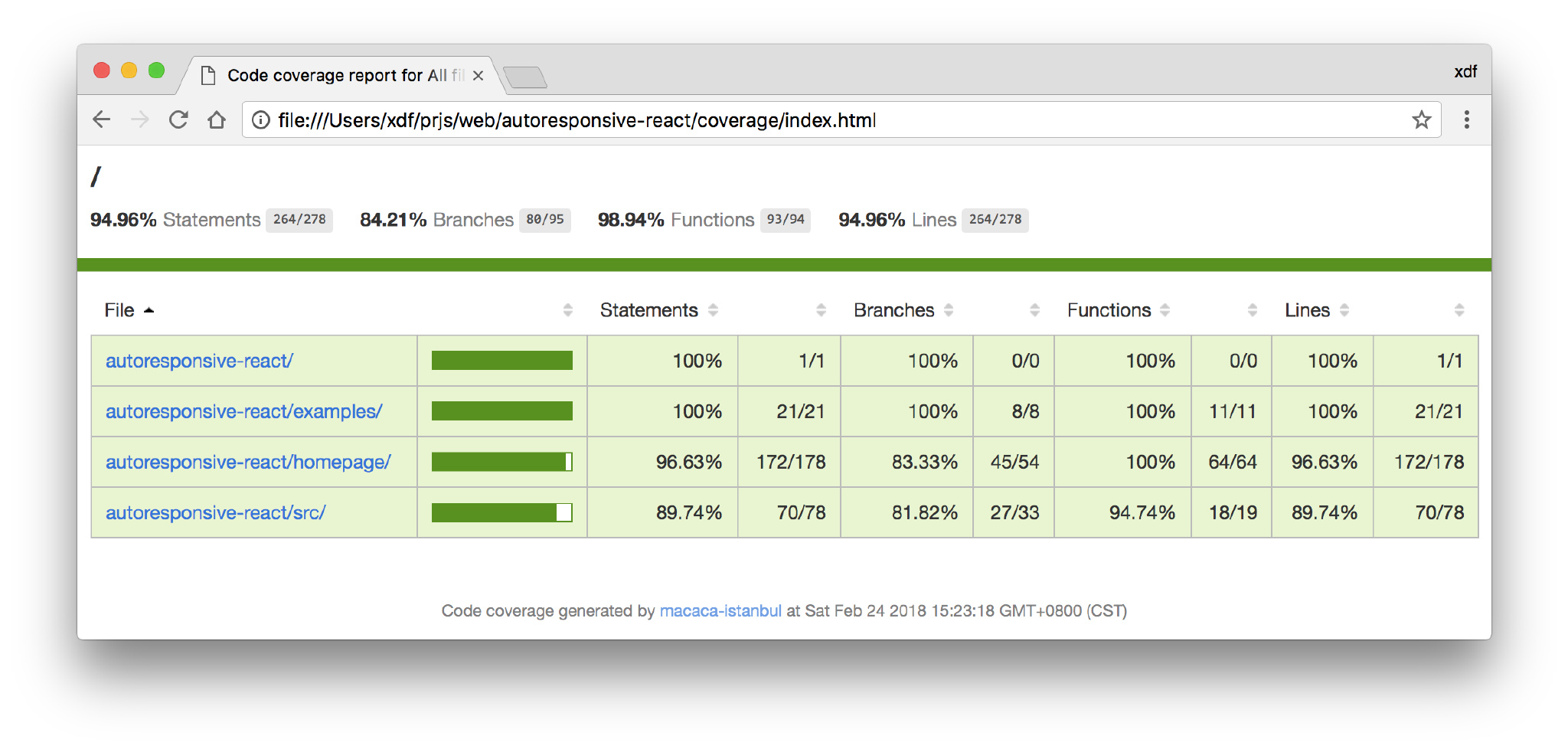
Task: Click the macaca-istanbul footer link
Action: point(720,610)
